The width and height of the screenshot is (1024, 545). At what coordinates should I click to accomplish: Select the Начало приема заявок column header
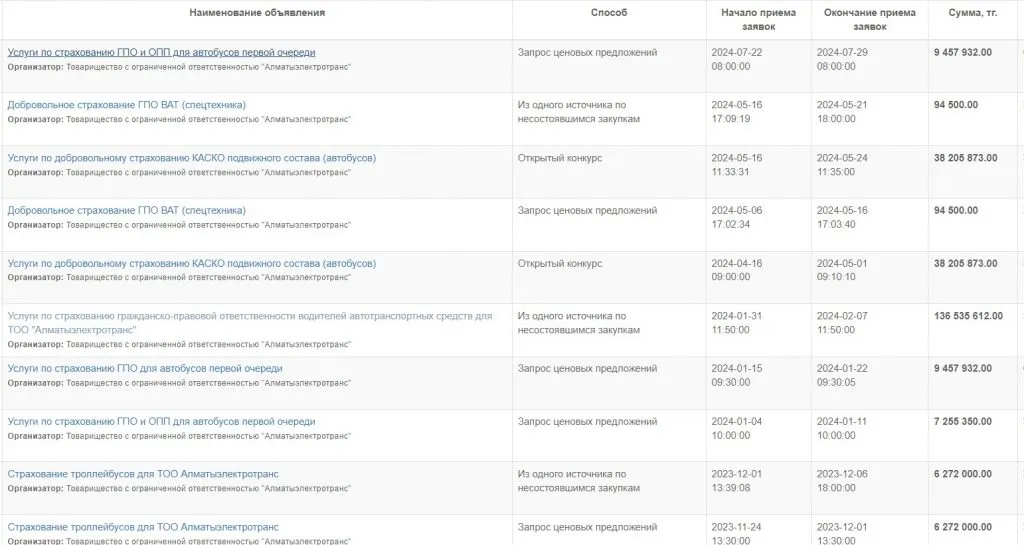pyautogui.click(x=758, y=19)
